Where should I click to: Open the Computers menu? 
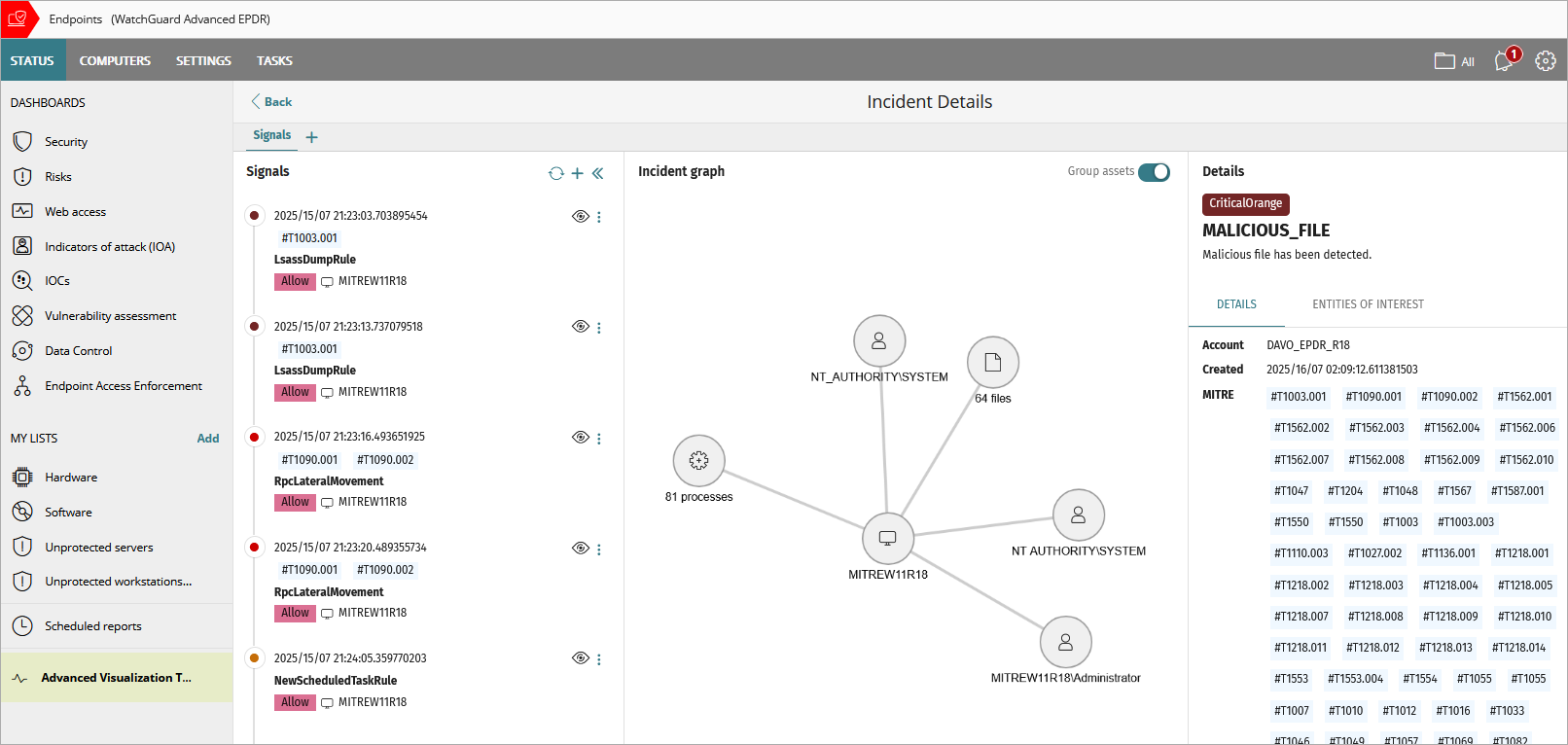tap(115, 60)
